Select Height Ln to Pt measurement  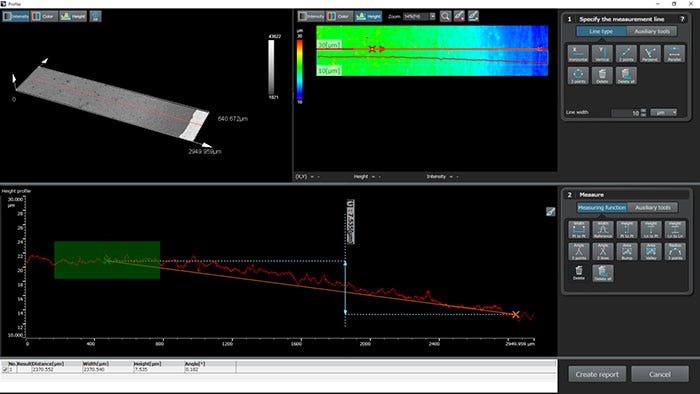[x=651, y=229]
